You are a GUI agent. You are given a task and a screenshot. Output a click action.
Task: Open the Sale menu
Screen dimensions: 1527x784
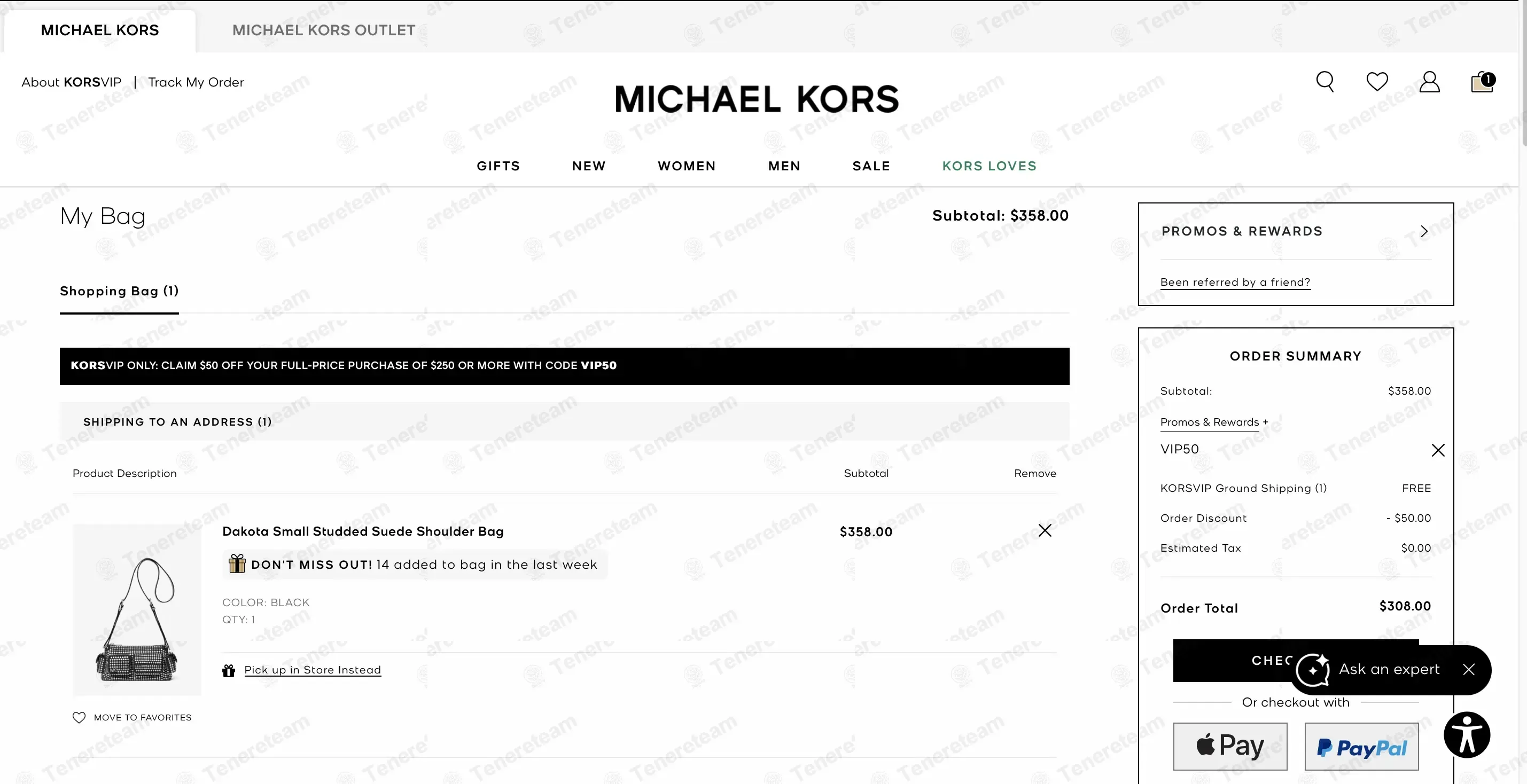pos(871,167)
